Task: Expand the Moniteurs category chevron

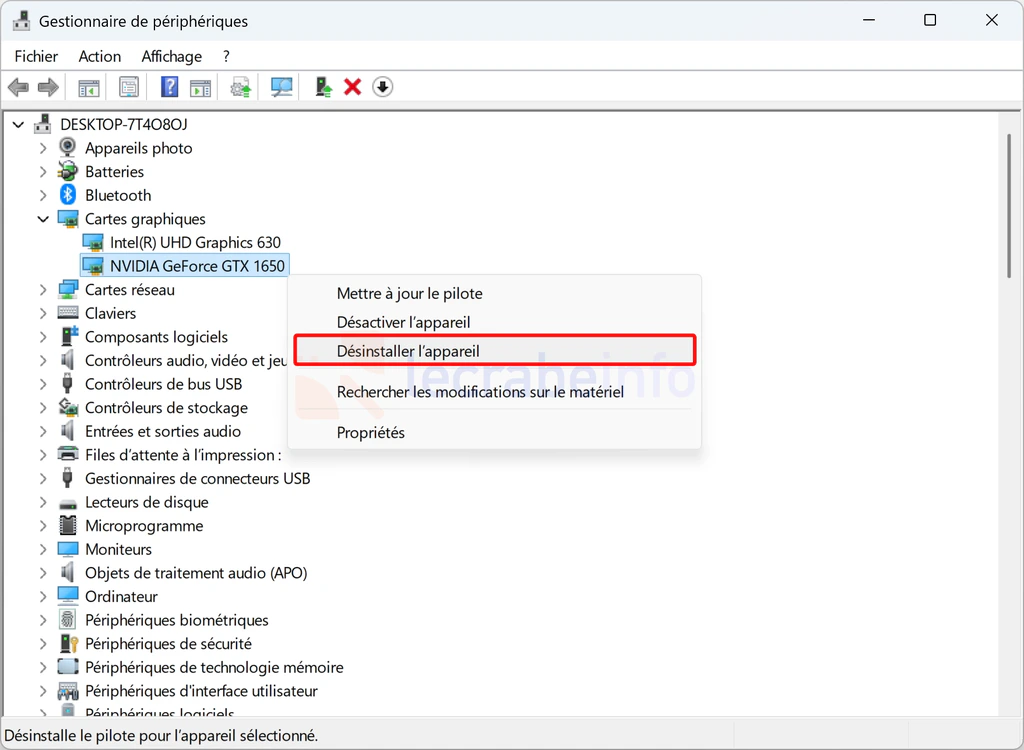Action: [43, 549]
